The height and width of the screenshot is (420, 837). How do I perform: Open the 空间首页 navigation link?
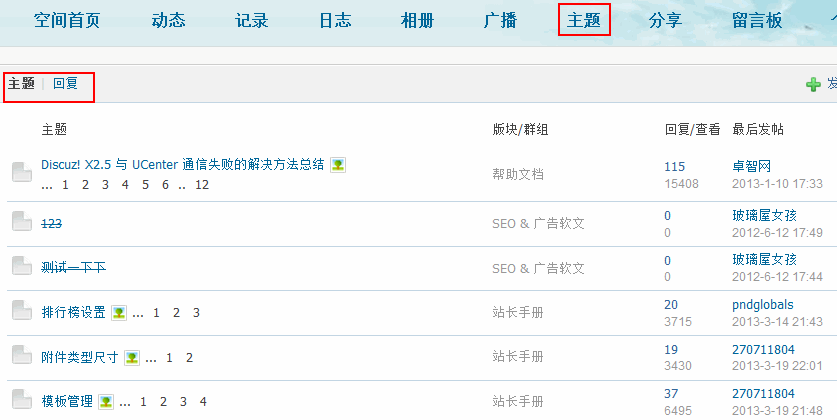coord(65,21)
